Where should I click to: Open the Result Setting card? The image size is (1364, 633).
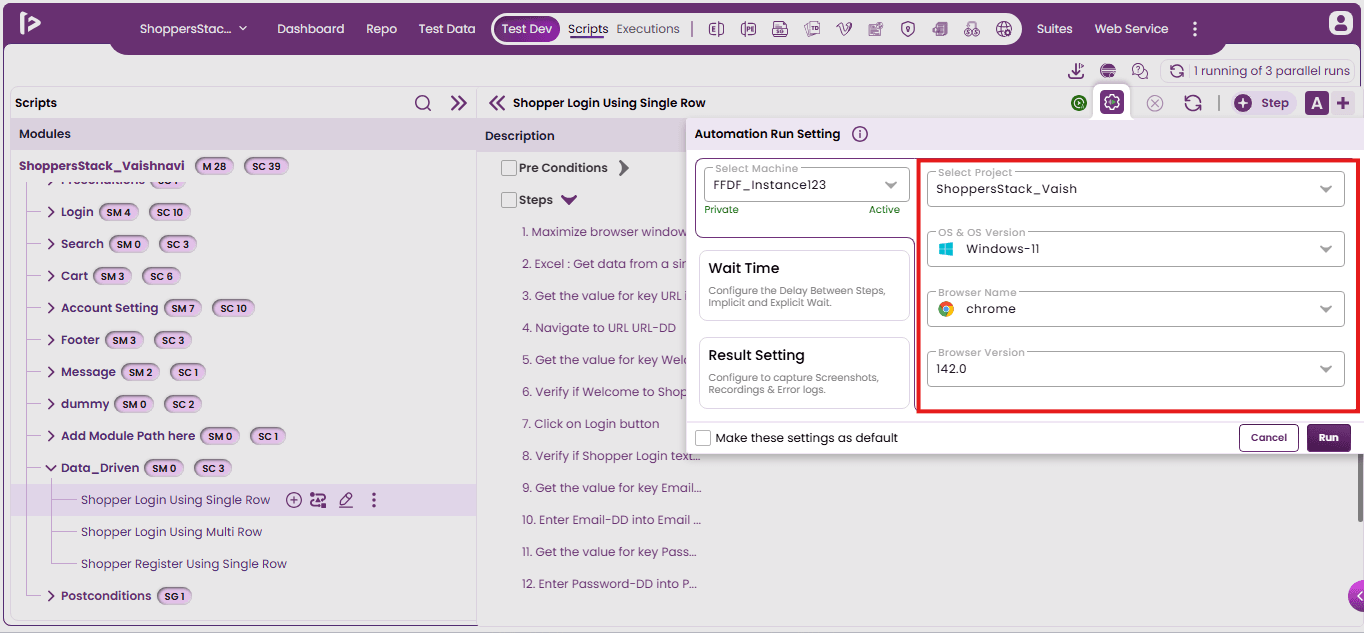pos(804,373)
